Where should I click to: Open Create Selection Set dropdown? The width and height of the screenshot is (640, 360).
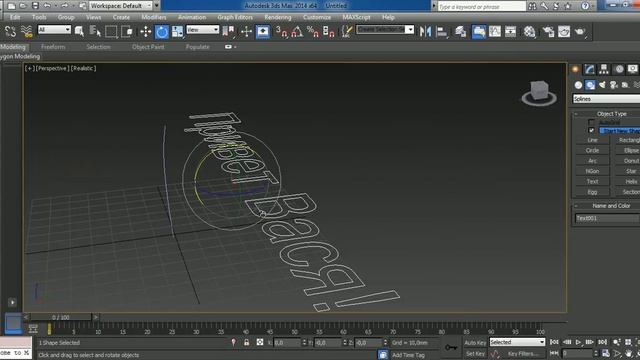[385, 30]
